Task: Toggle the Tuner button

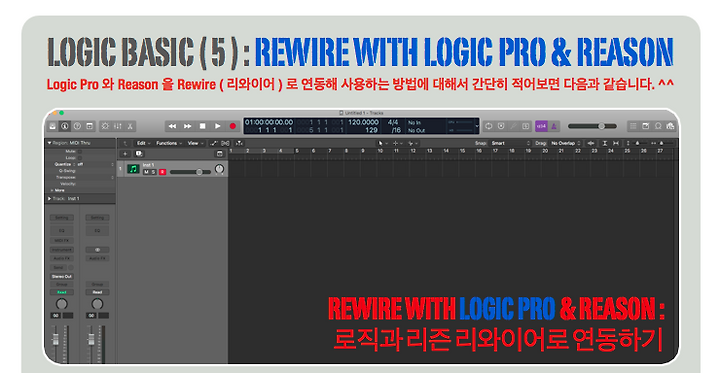Action: pyautogui.click(x=513, y=126)
